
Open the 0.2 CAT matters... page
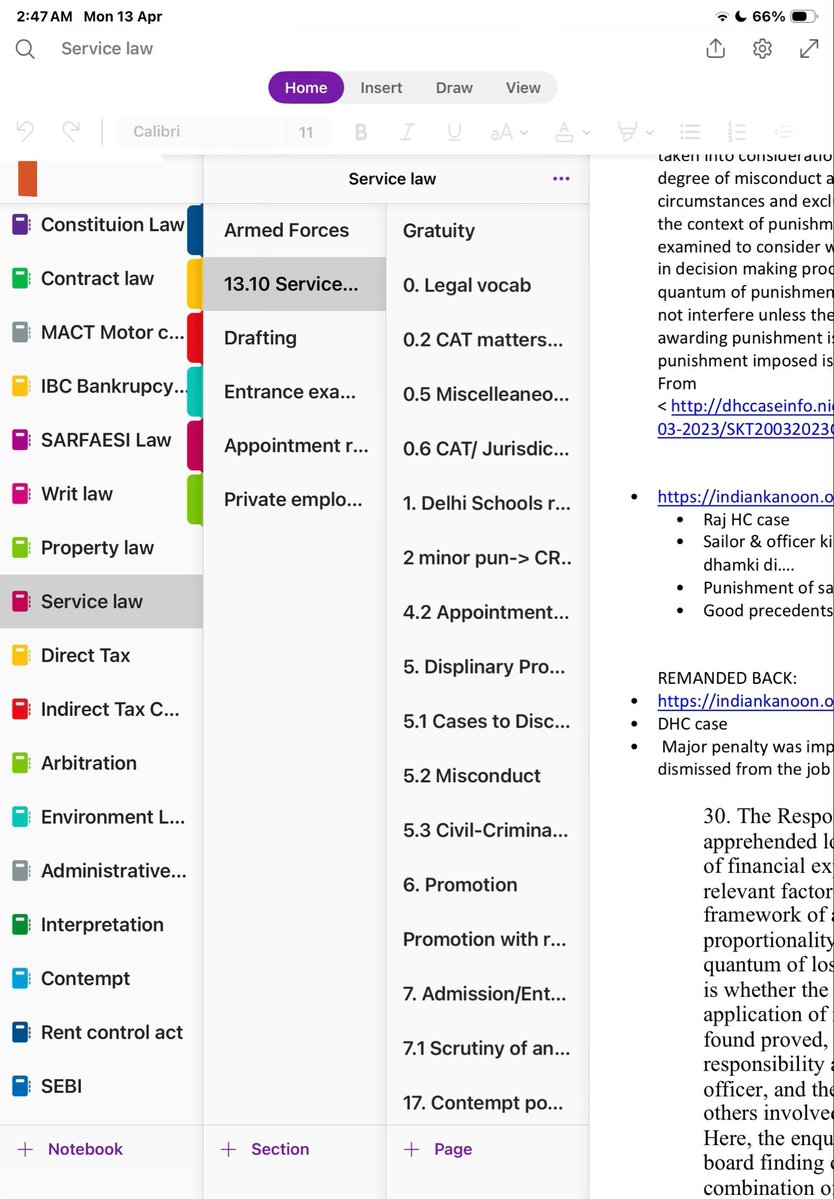(x=488, y=340)
